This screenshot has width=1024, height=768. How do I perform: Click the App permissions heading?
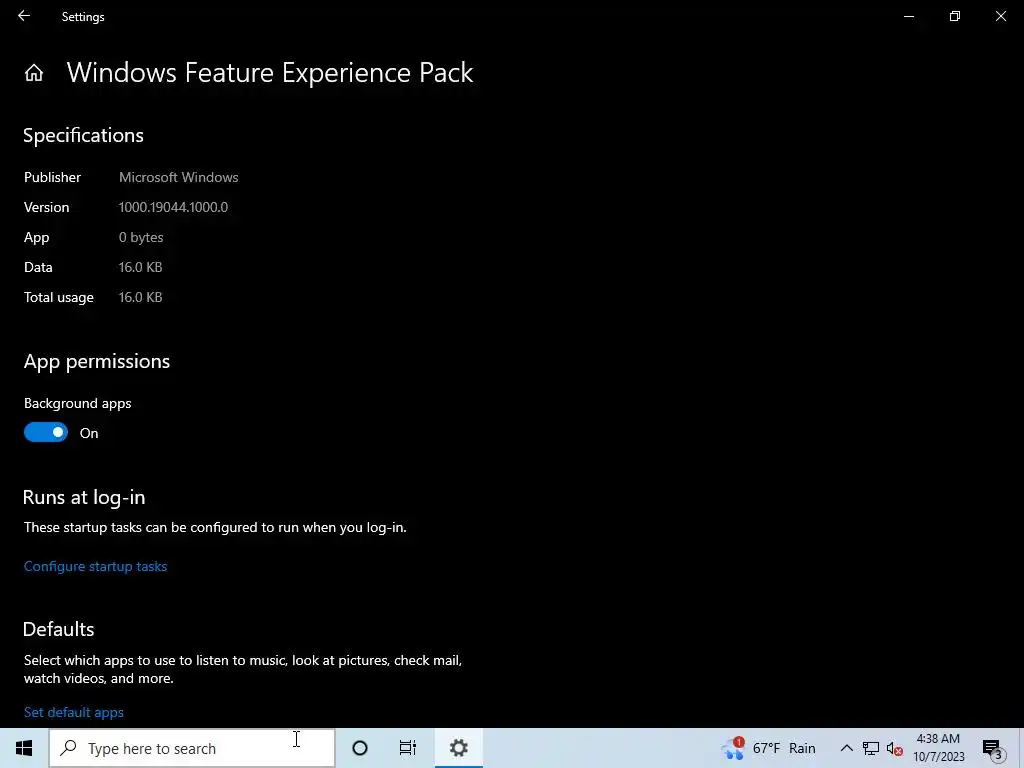(97, 361)
